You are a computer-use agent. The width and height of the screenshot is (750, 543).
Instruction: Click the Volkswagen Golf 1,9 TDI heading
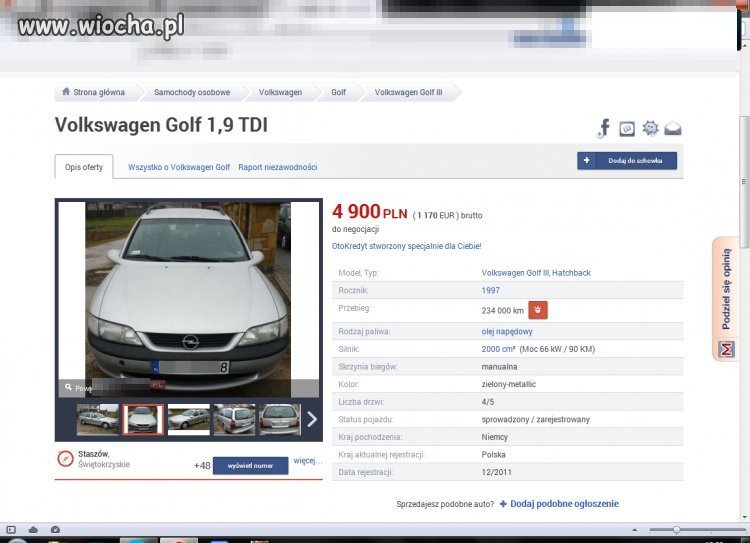tap(161, 125)
